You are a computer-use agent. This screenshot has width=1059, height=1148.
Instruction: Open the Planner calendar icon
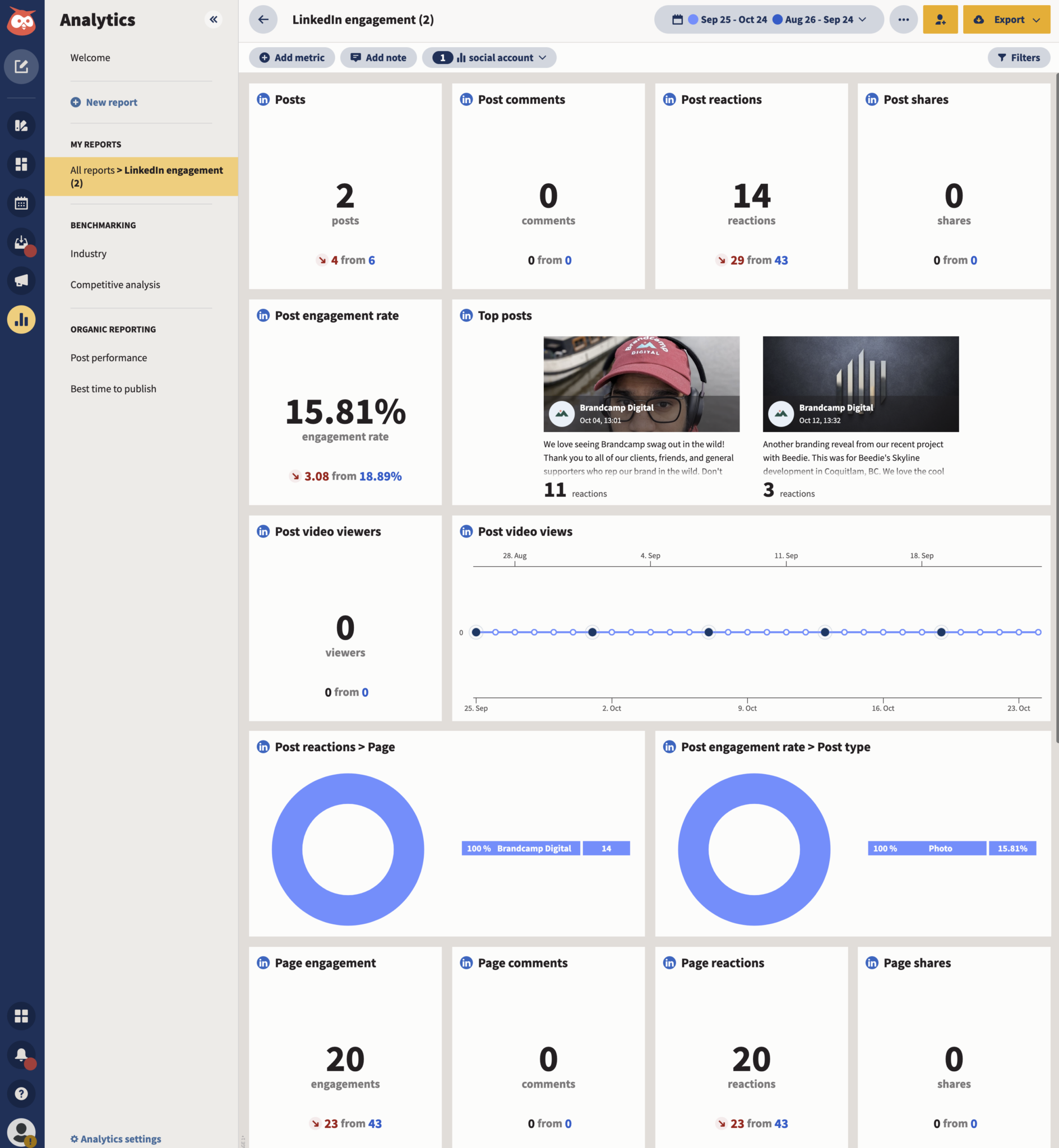coord(21,203)
